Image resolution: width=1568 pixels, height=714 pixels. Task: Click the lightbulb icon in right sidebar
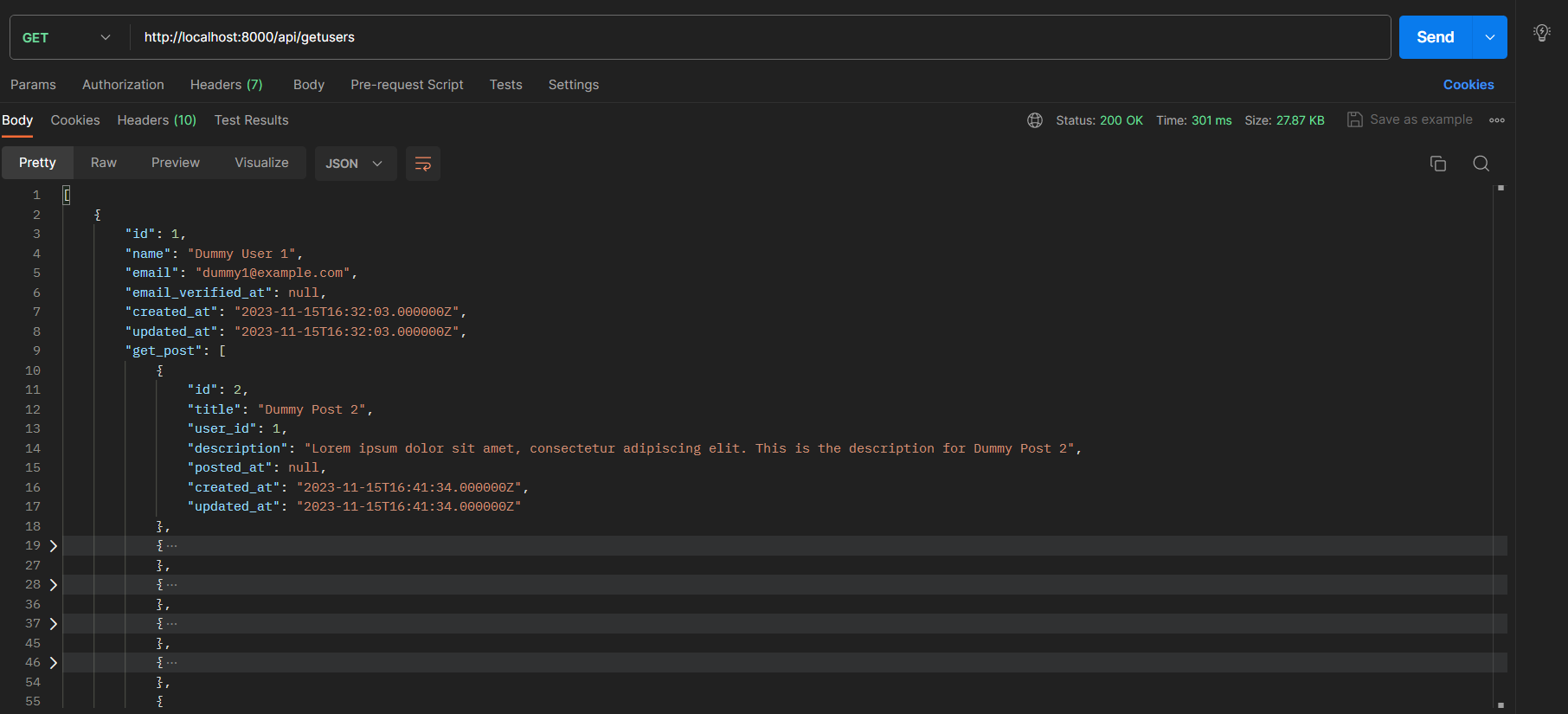[x=1541, y=34]
